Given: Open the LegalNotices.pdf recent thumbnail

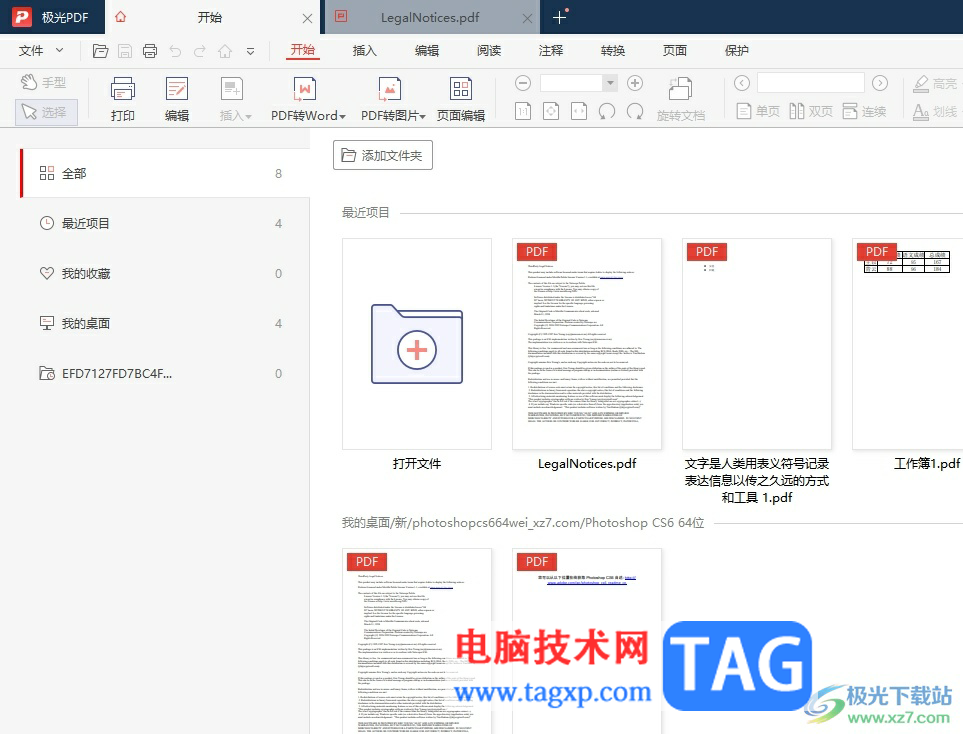Looking at the screenshot, I should tap(587, 344).
